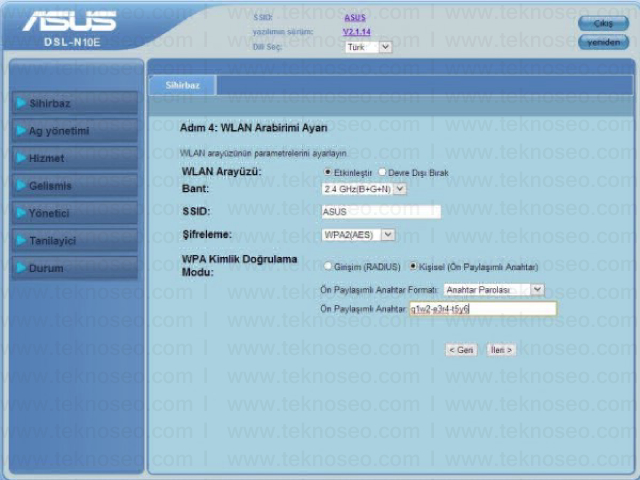Open the ASUS SSID link
The width and height of the screenshot is (640, 480).
(x=355, y=18)
